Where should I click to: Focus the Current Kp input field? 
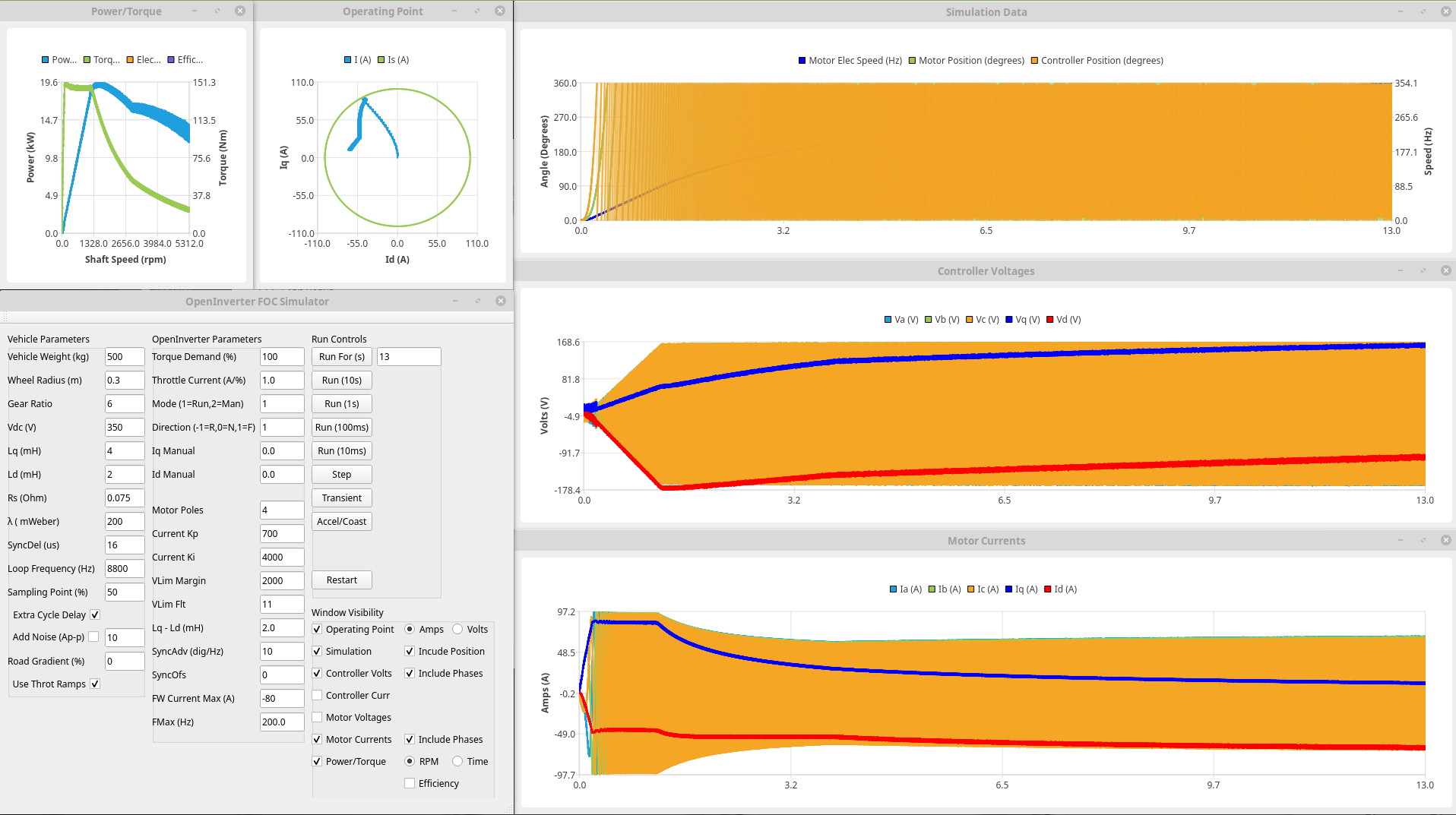[x=281, y=533]
